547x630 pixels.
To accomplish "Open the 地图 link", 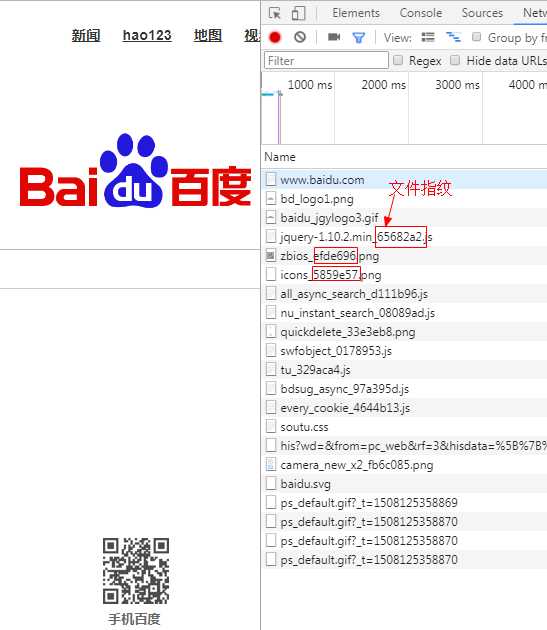I will coord(208,35).
